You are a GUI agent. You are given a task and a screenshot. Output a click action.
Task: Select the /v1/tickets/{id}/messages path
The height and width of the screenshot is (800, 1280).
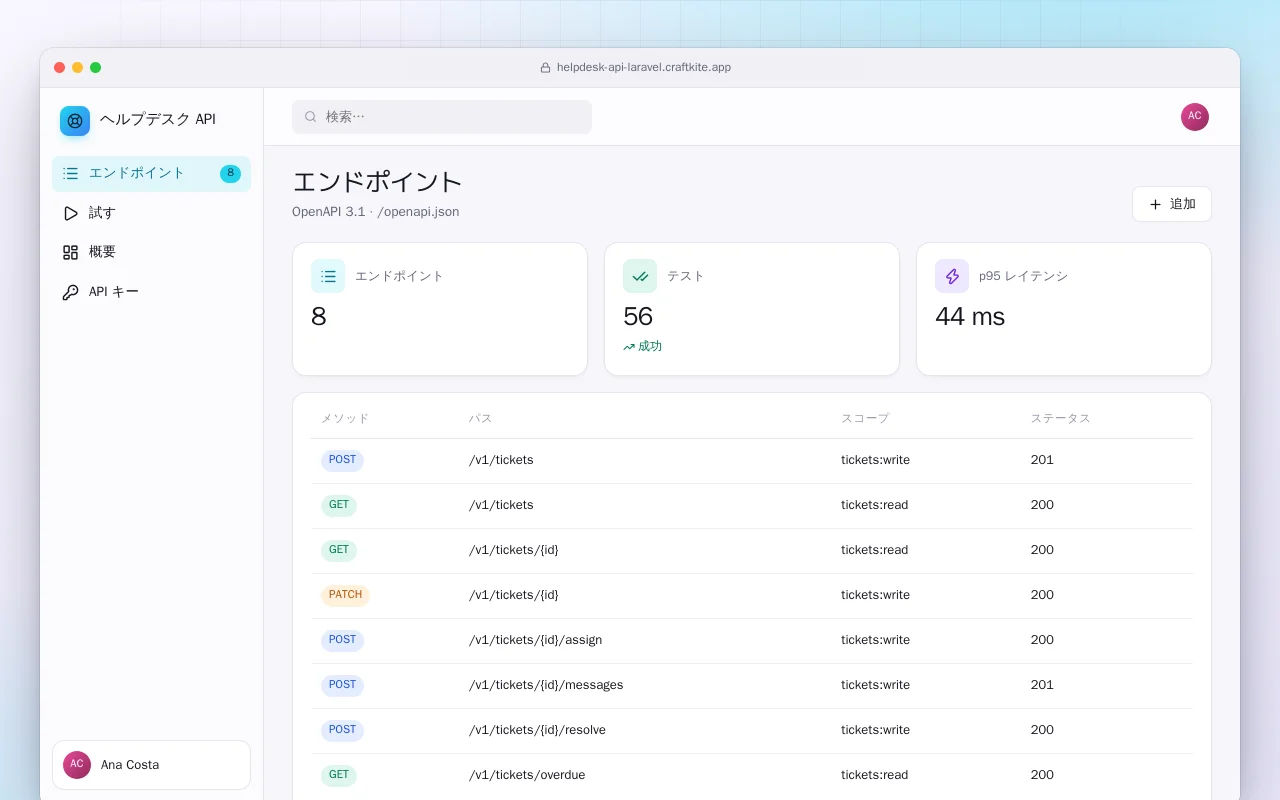(x=546, y=685)
